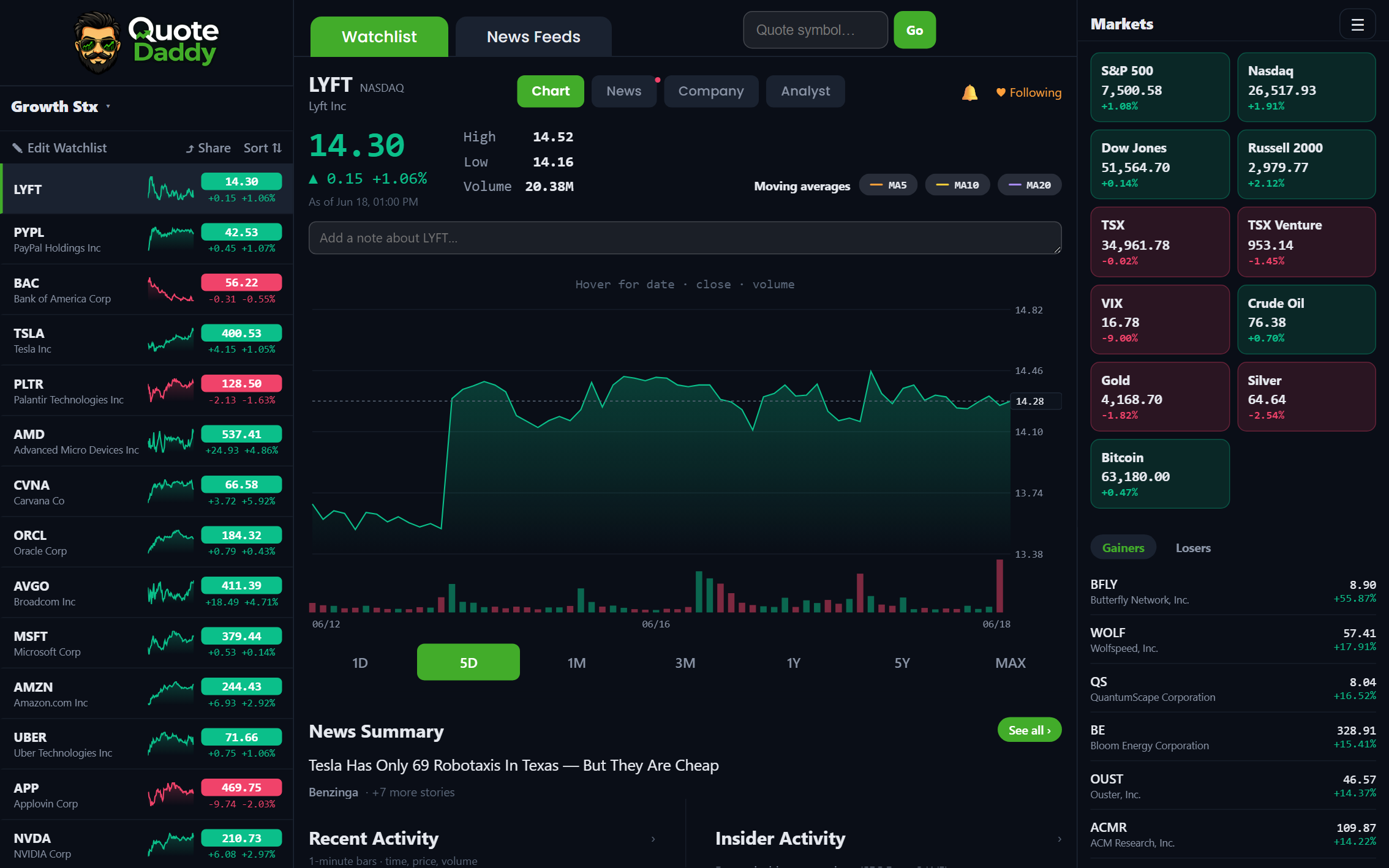Click the PLTR sparkline chart in watchlist
This screenshot has width=1389, height=868.
[171, 391]
